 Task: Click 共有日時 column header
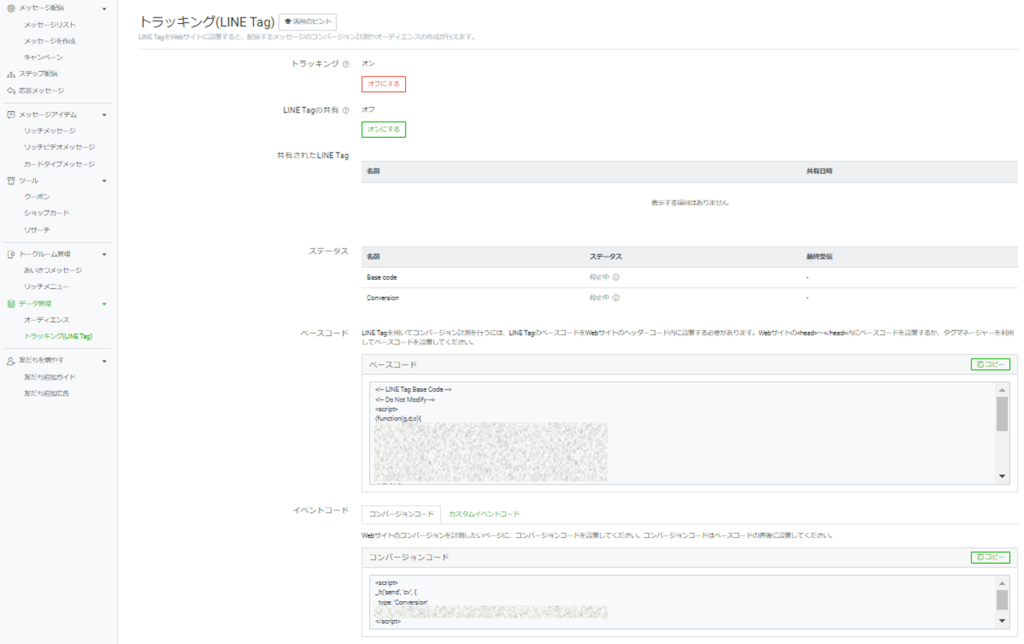[819, 171]
